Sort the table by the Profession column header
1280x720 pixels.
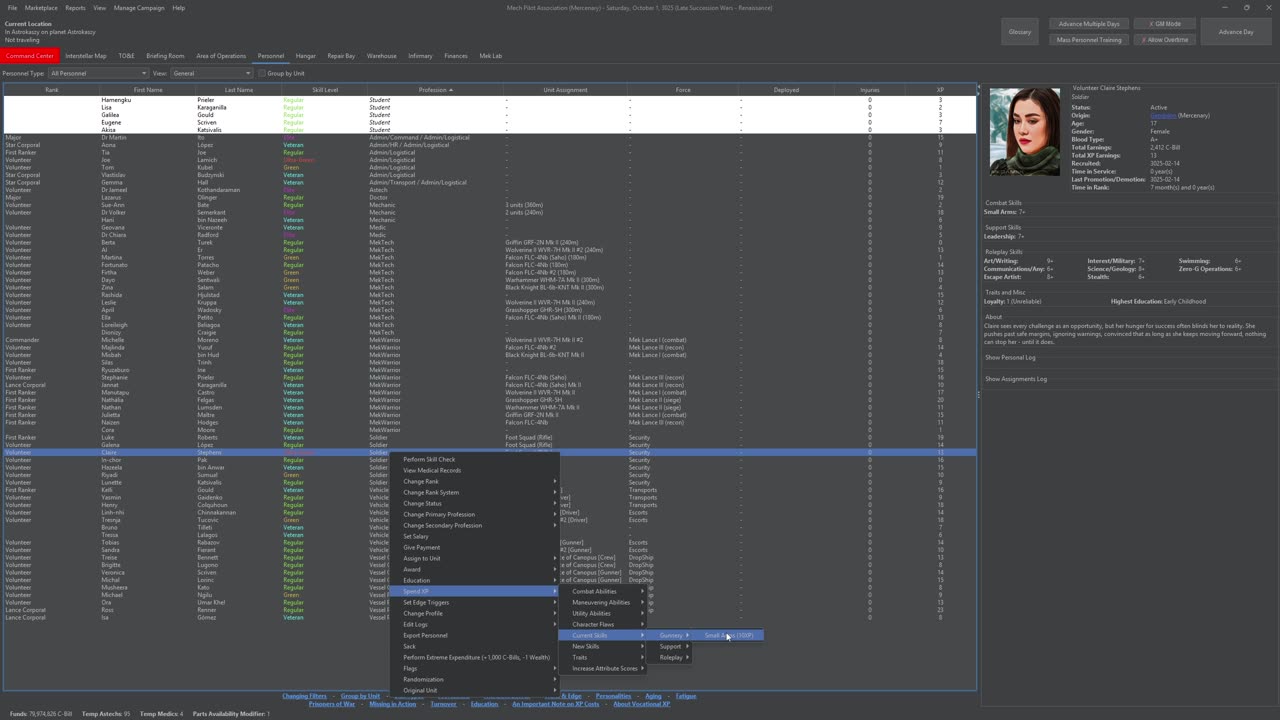pyautogui.click(x=433, y=90)
